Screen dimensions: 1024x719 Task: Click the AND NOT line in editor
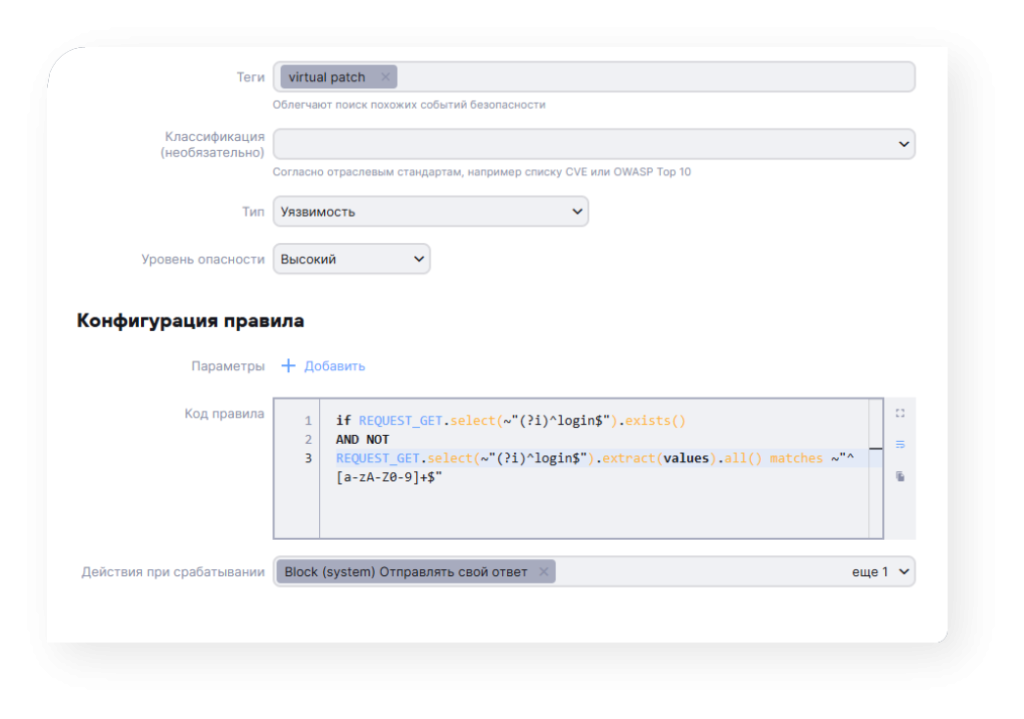coord(362,440)
